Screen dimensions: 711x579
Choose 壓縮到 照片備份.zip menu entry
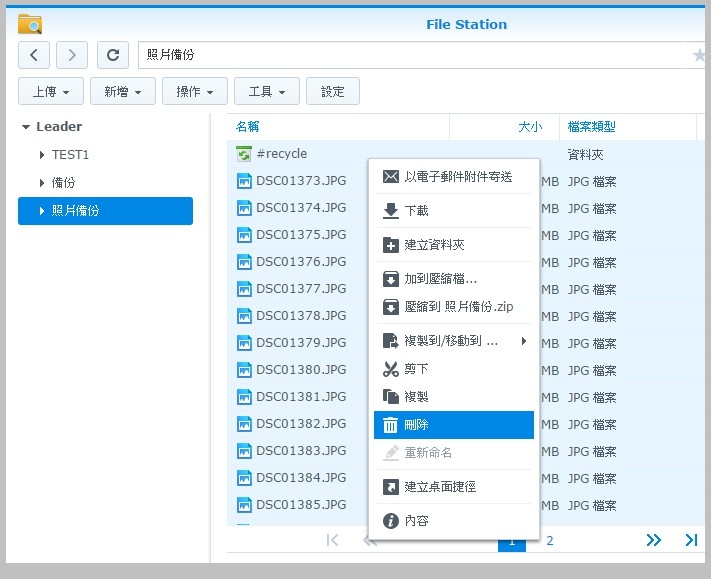(x=453, y=307)
